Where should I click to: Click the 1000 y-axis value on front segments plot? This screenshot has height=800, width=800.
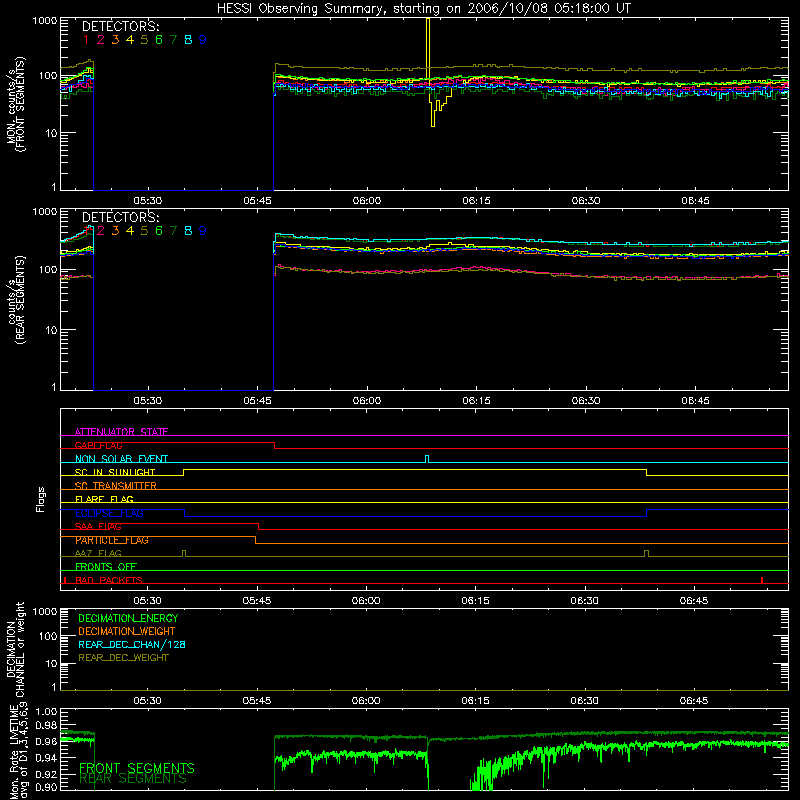click(x=45, y=21)
